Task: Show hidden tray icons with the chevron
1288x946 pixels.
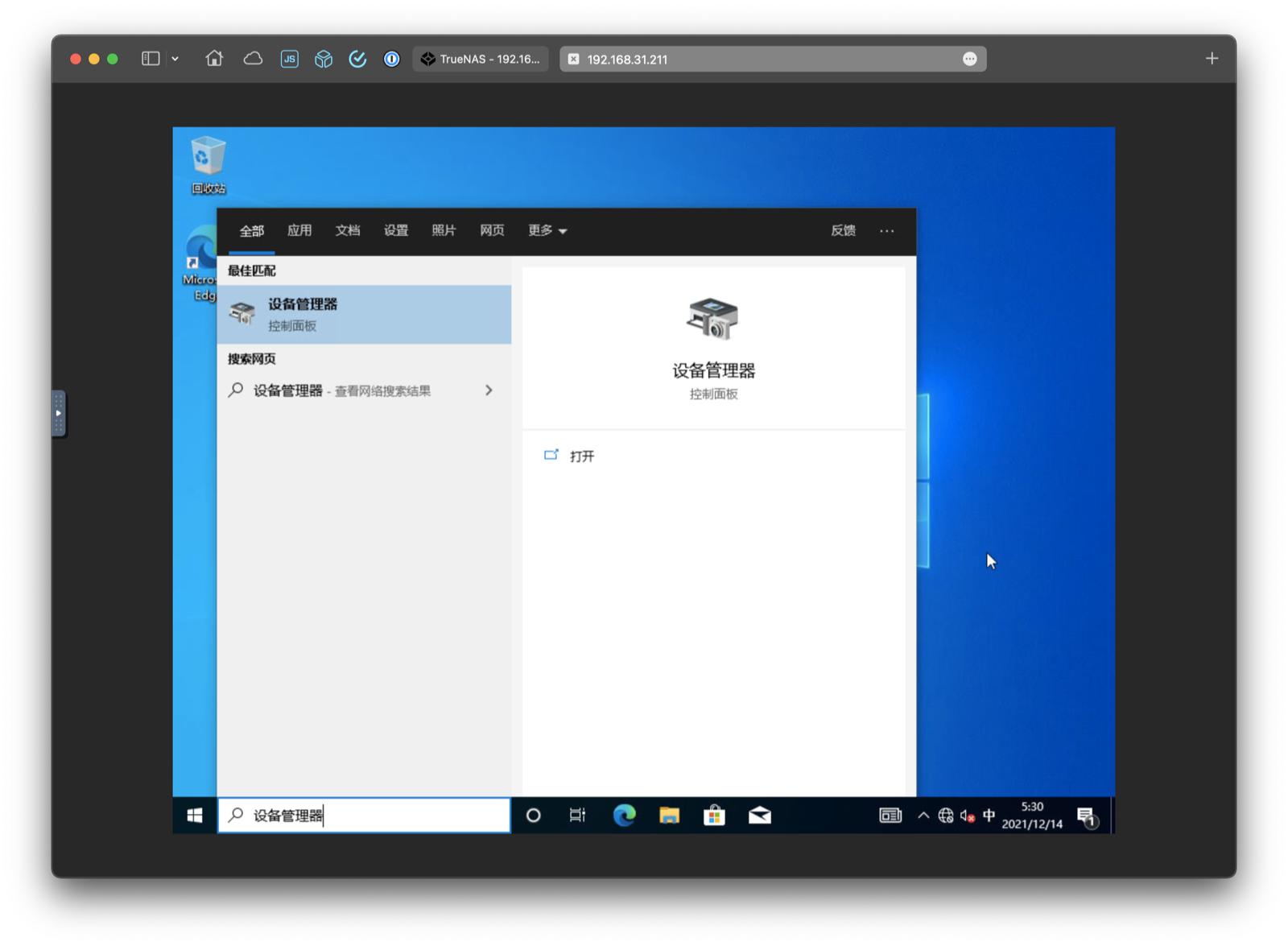Action: 924,816
